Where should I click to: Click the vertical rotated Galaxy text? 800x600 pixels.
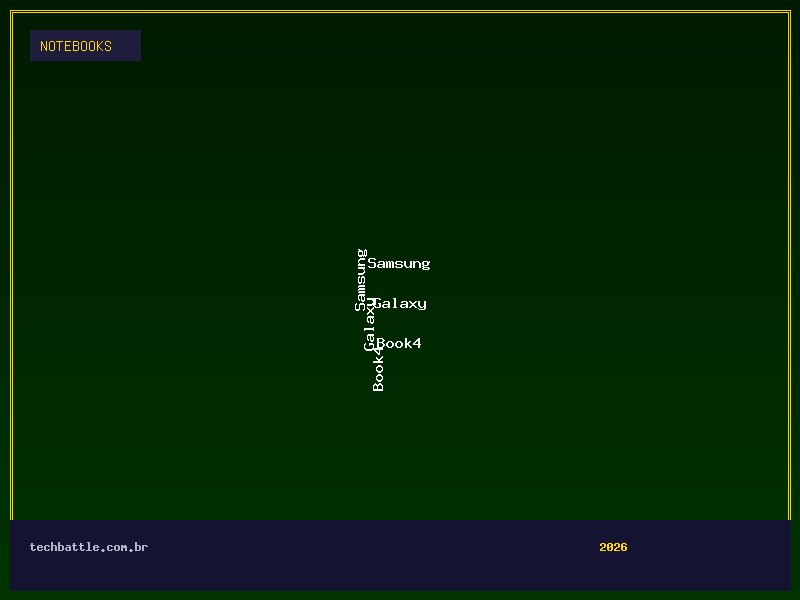coord(370,324)
